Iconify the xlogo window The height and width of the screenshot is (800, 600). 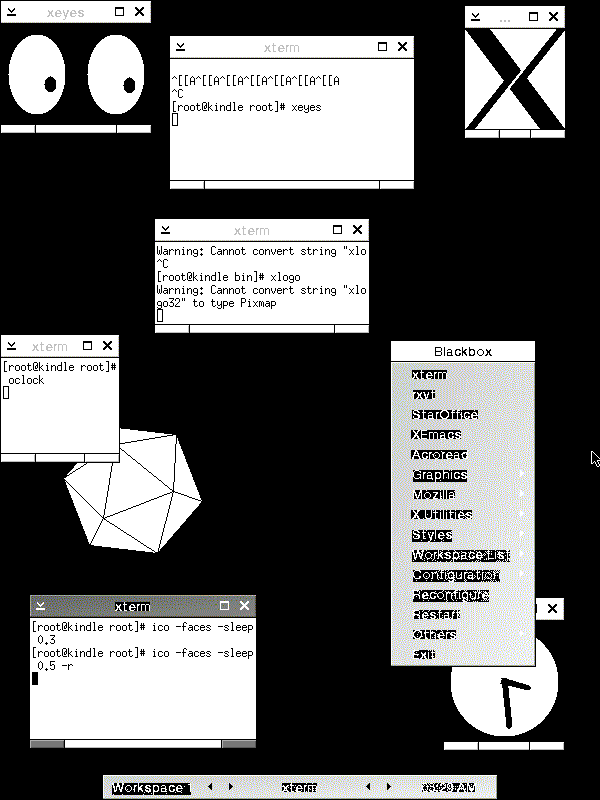476,16
